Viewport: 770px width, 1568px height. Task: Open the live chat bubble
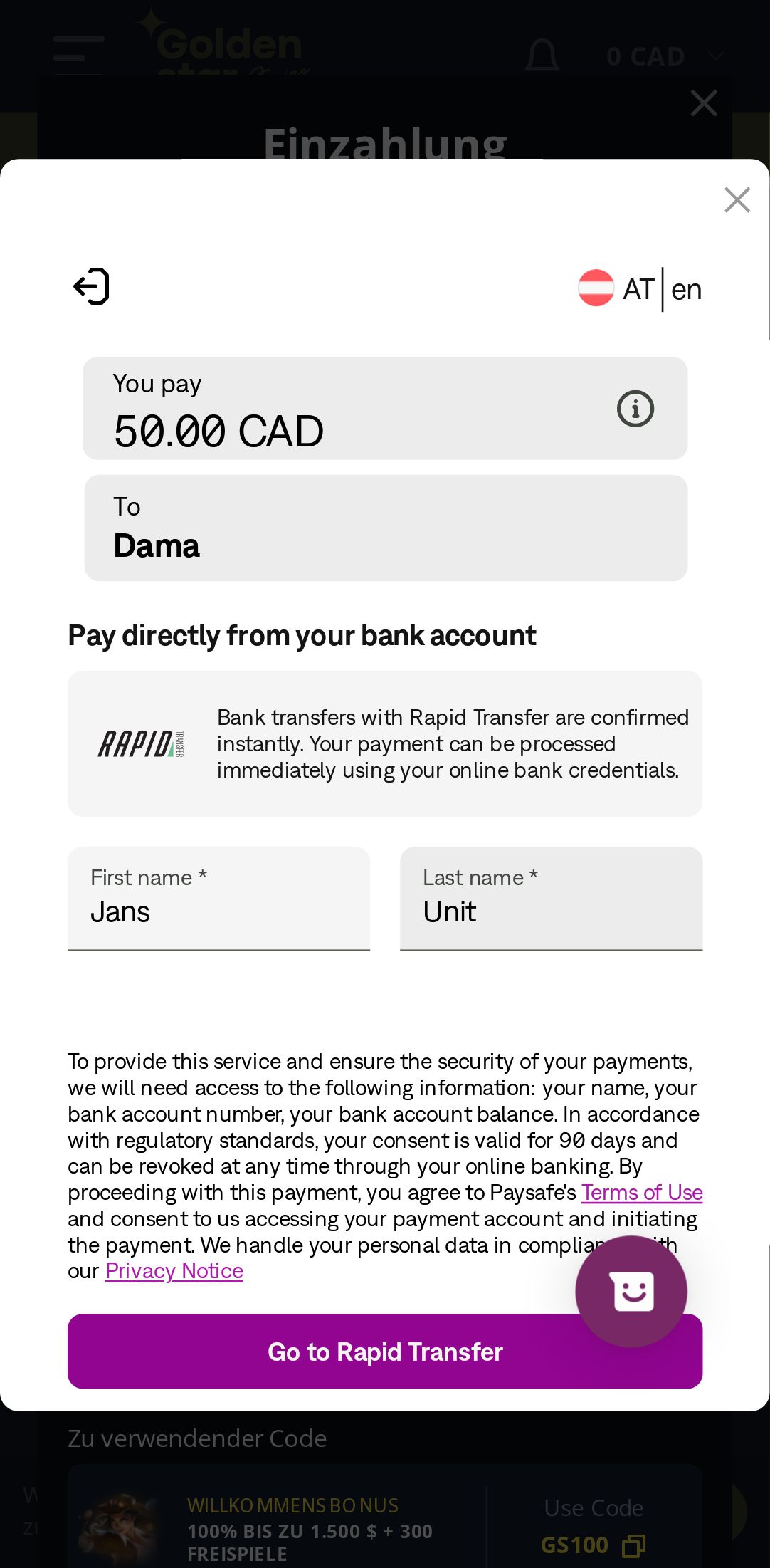631,1291
